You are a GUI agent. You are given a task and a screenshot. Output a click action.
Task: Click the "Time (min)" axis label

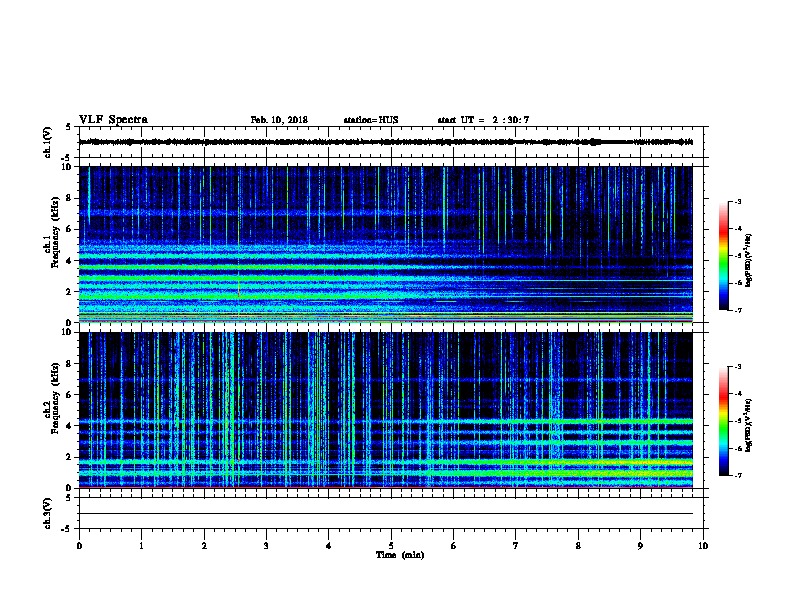tap(400, 555)
